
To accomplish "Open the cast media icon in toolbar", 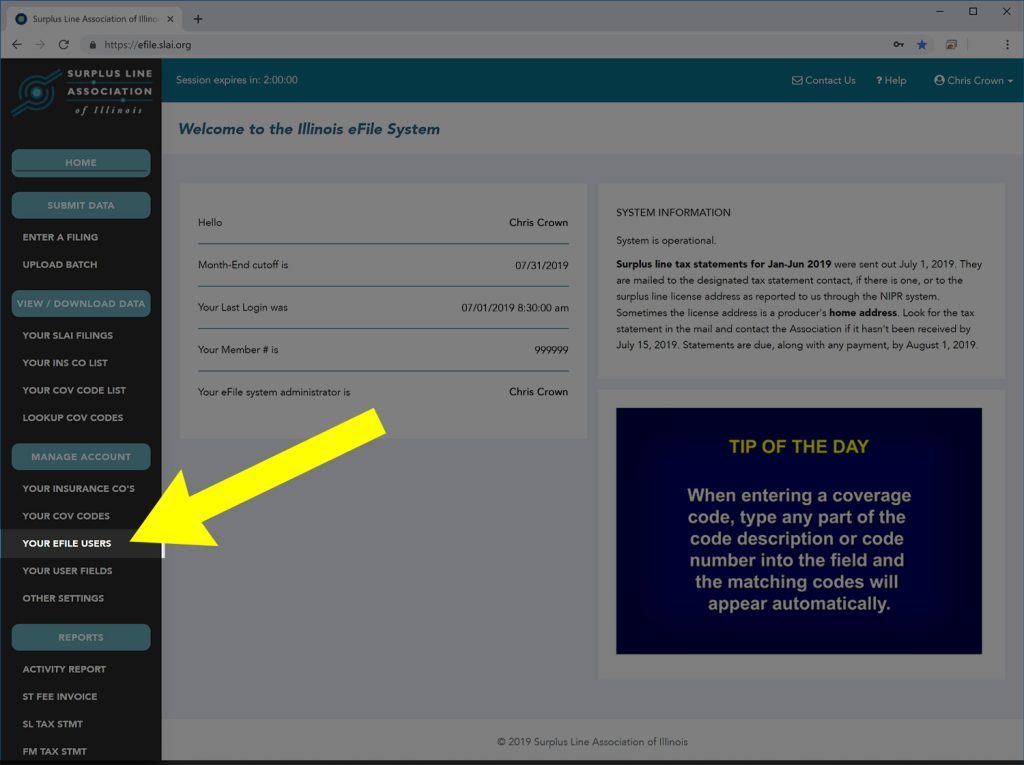I will coord(951,44).
